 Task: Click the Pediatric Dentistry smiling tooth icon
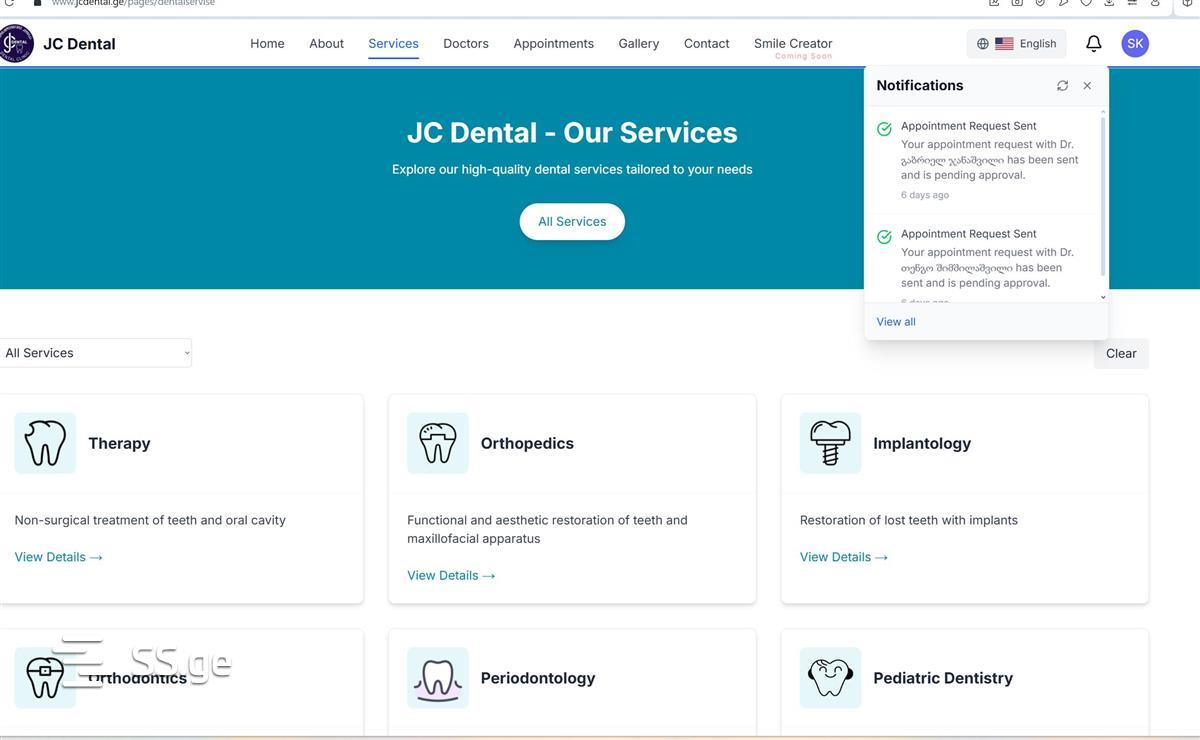[830, 678]
